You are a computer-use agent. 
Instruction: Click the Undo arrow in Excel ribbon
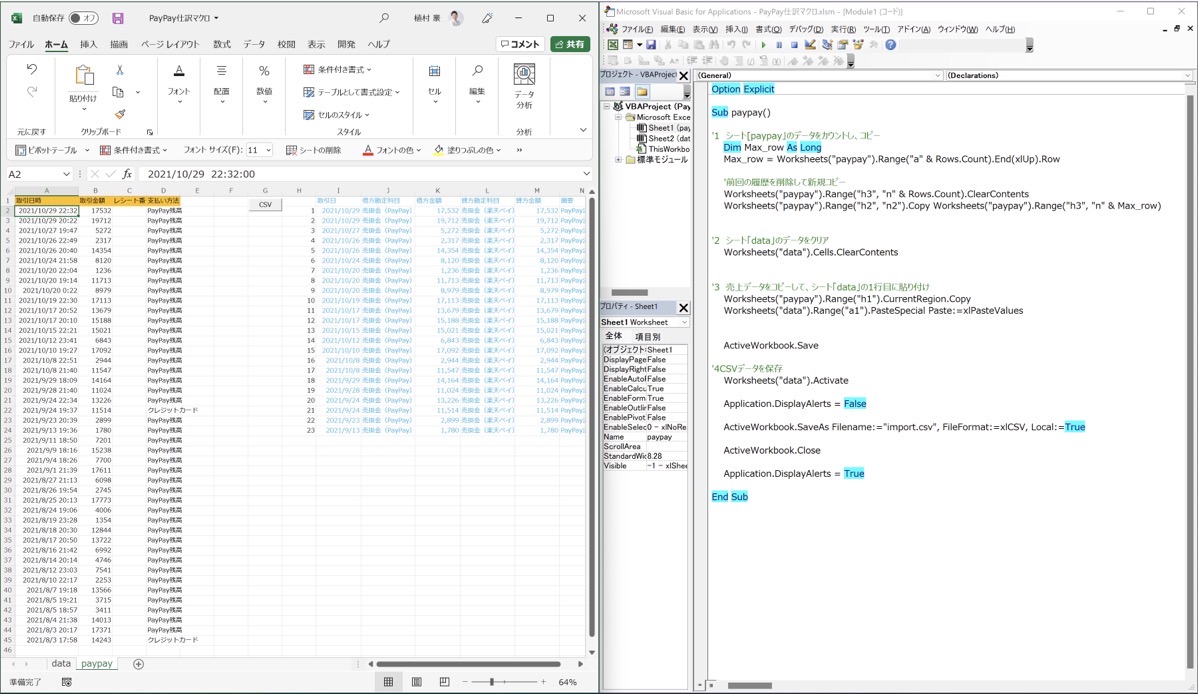pyautogui.click(x=31, y=70)
